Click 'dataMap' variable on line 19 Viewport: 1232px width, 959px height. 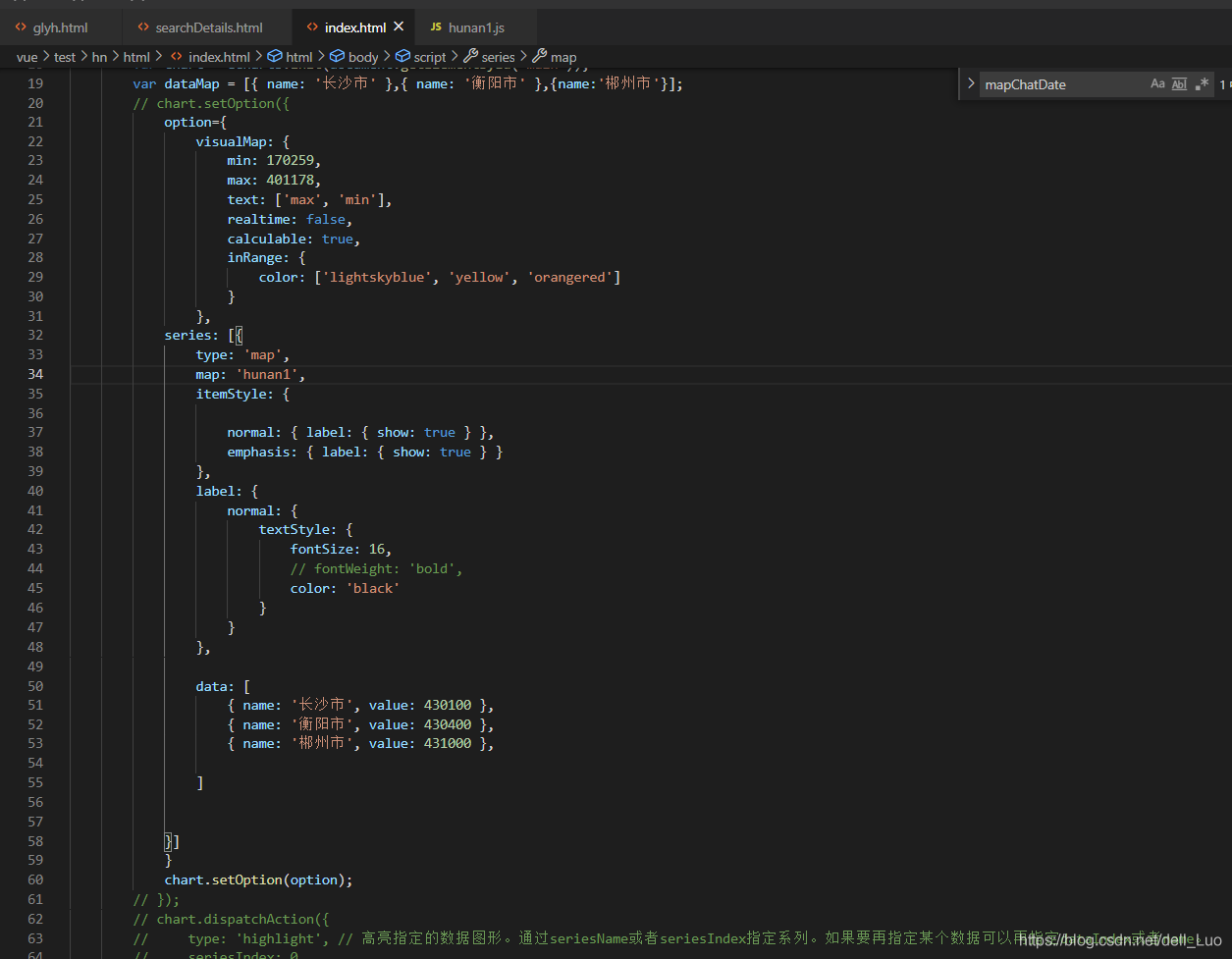pyautogui.click(x=191, y=83)
